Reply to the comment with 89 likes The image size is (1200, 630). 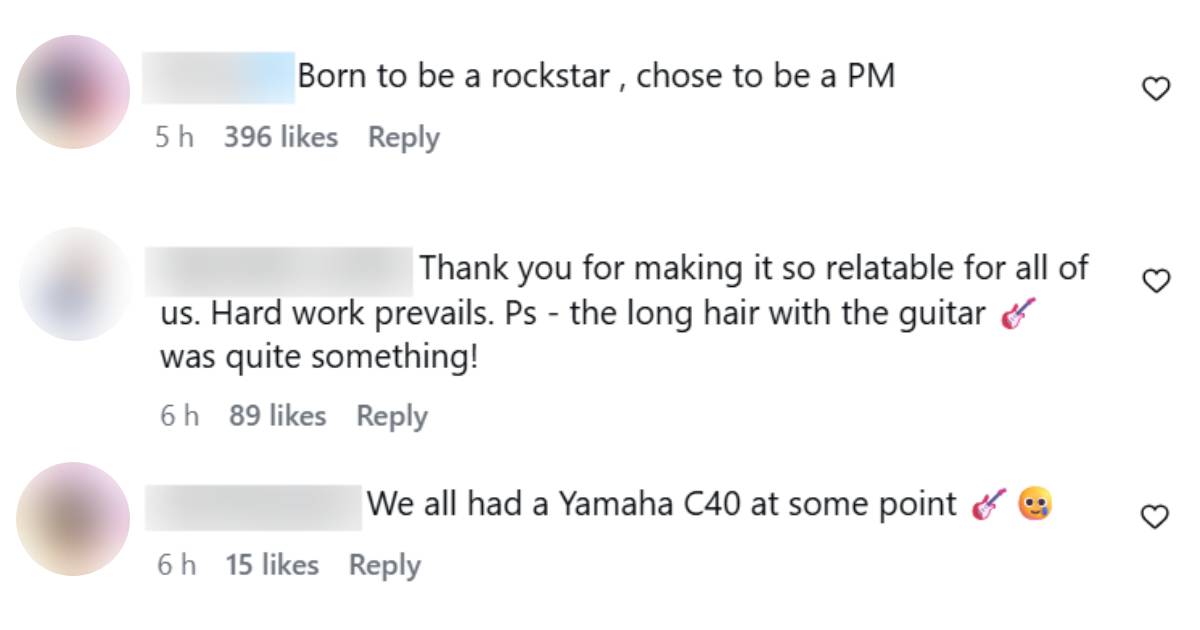click(x=392, y=416)
